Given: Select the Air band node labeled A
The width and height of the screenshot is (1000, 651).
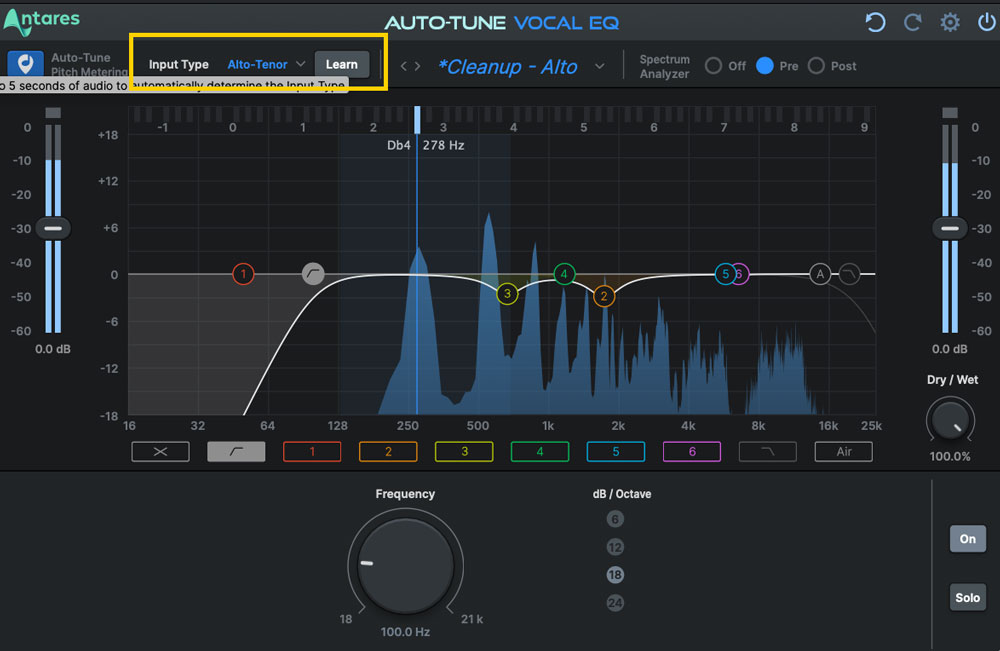Looking at the screenshot, I should click(820, 274).
